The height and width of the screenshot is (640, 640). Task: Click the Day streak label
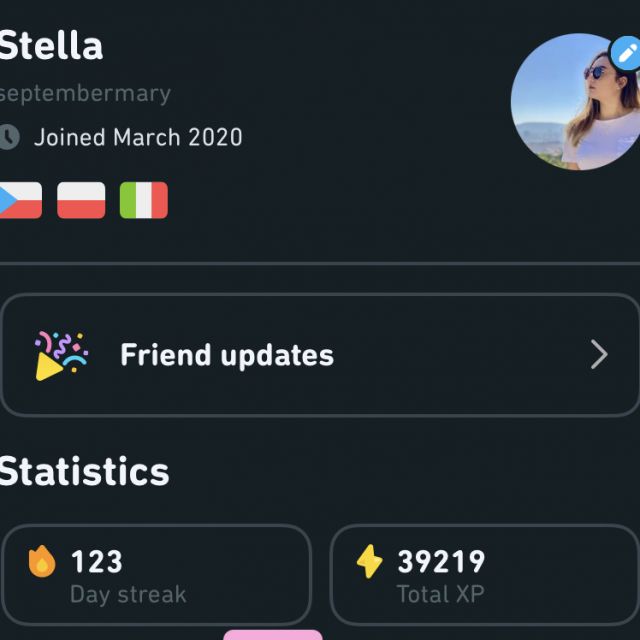pyautogui.click(x=128, y=594)
